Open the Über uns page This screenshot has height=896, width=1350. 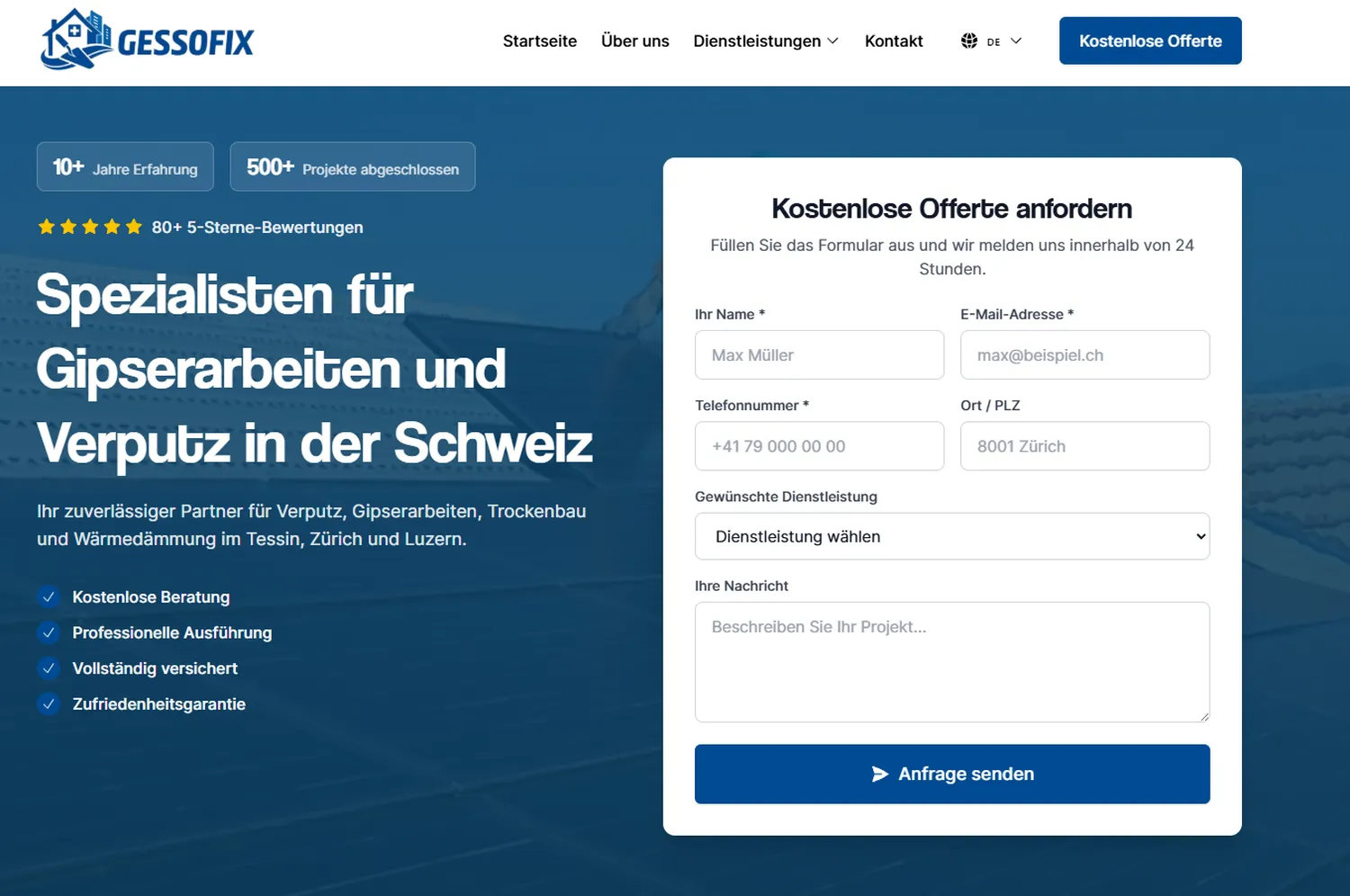[635, 41]
